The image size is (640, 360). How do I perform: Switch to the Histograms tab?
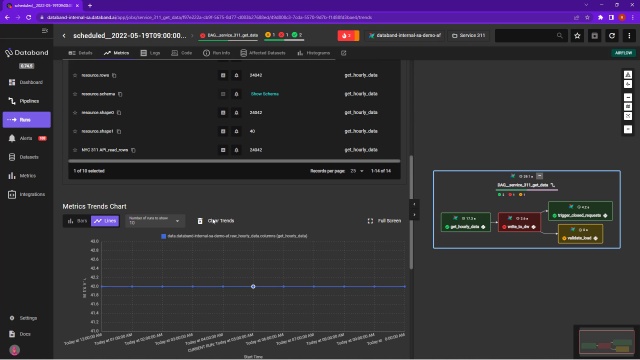[314, 53]
